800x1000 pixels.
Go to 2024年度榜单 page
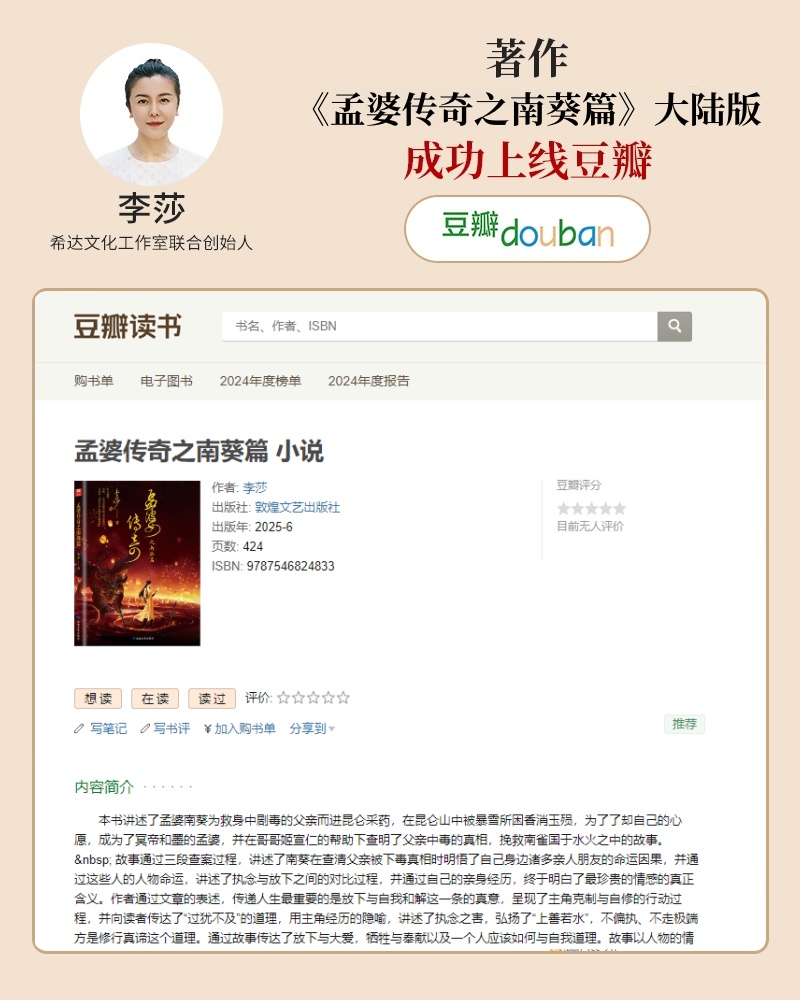[260, 381]
